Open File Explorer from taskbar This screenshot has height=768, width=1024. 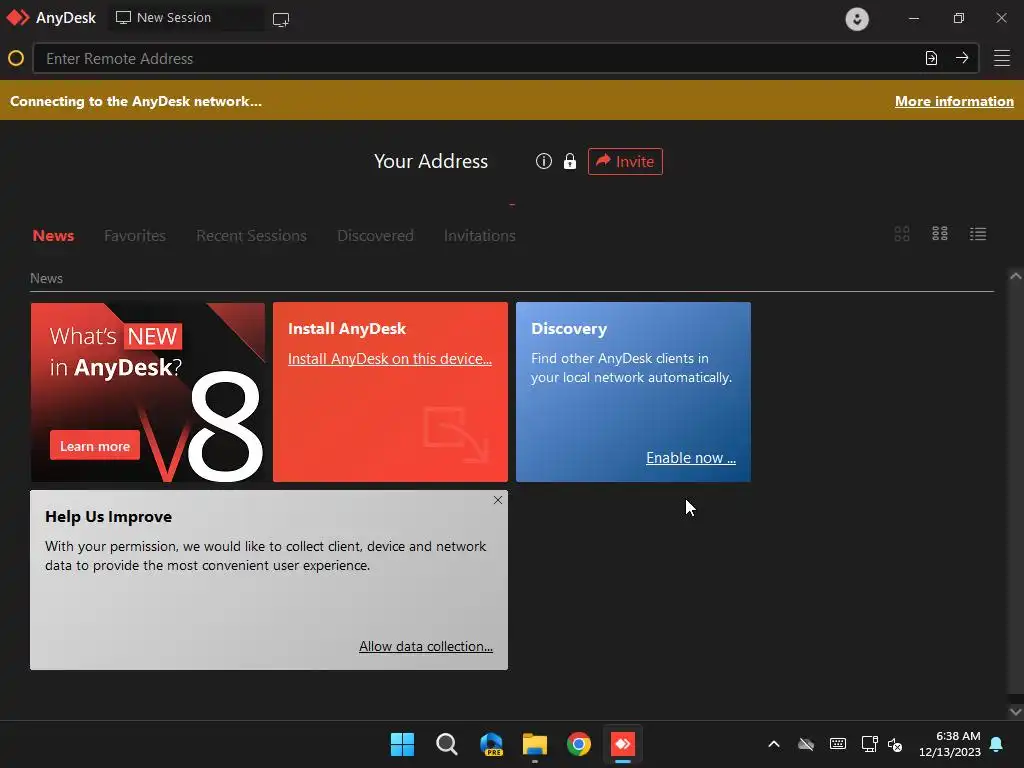[x=535, y=744]
